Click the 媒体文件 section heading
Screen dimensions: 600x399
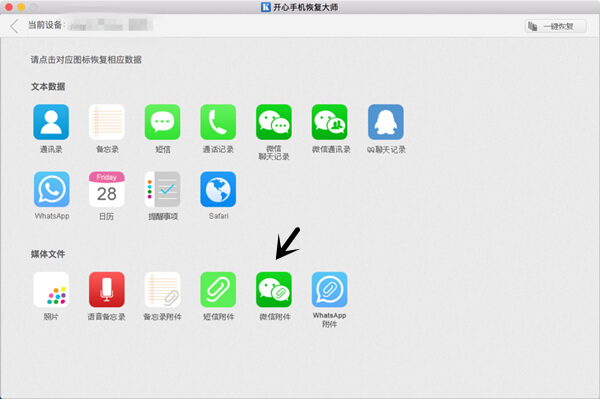click(48, 254)
